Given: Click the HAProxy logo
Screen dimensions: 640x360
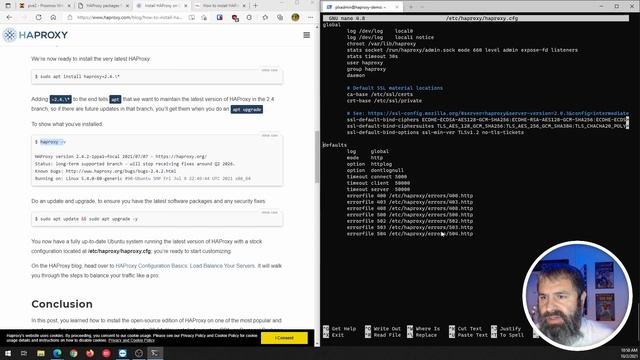Looking at the screenshot, I should [35, 35].
